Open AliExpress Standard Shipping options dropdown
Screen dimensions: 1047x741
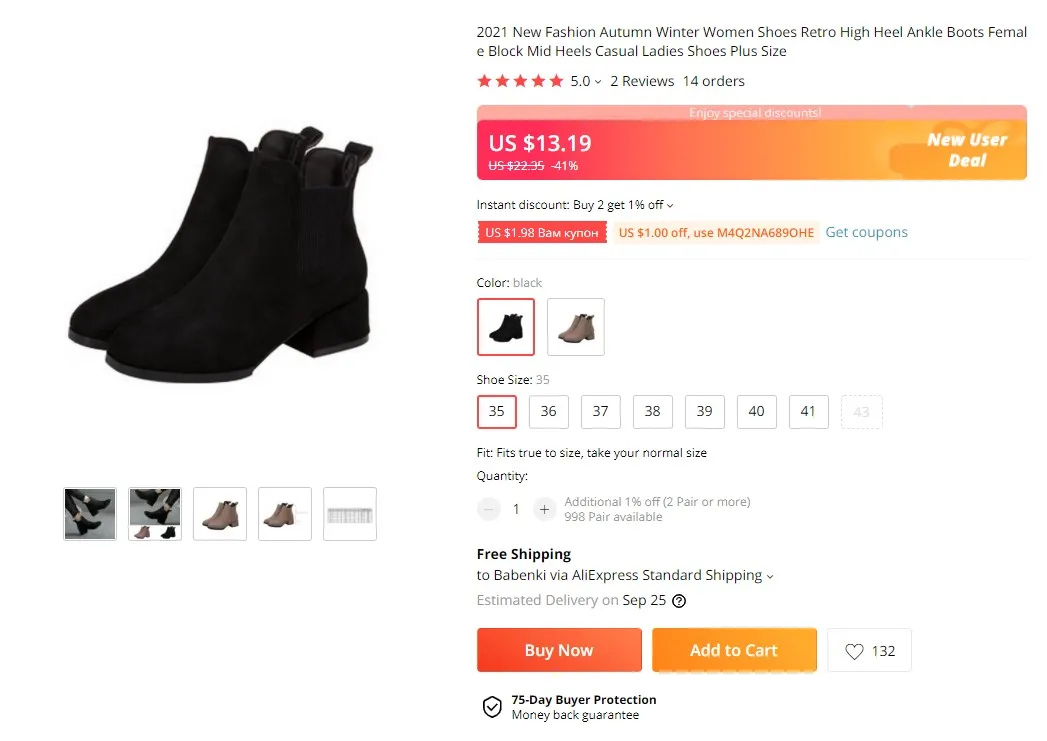pyautogui.click(x=770, y=576)
